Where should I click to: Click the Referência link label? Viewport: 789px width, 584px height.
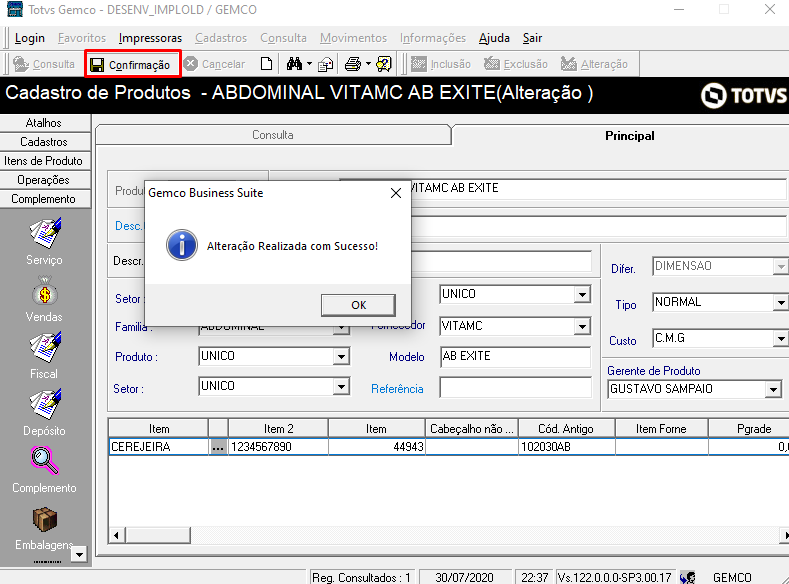397,389
